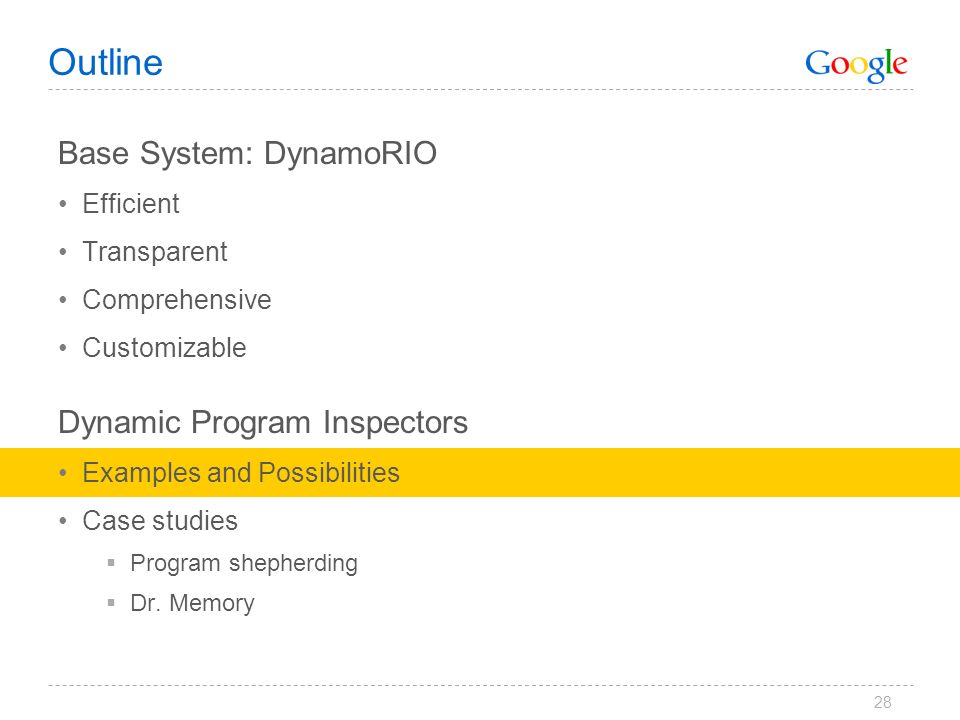The image size is (960, 720).
Task: Select the Program shepherding sub-item
Action: click(x=244, y=563)
